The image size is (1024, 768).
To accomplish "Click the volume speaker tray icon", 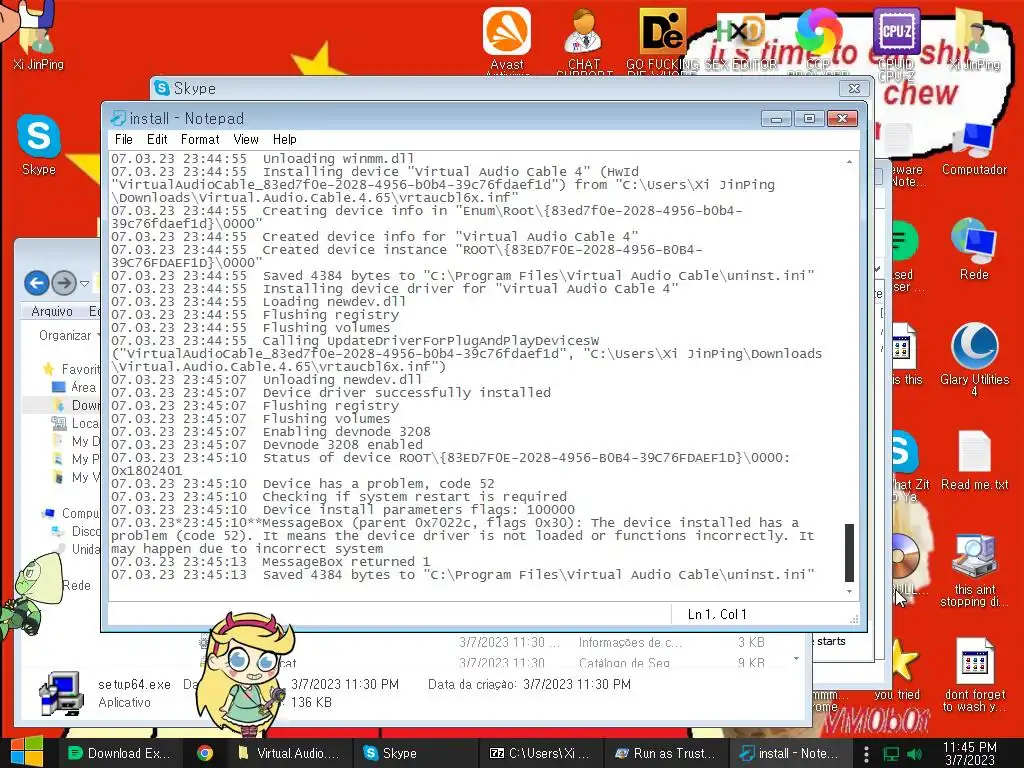I will [915, 754].
